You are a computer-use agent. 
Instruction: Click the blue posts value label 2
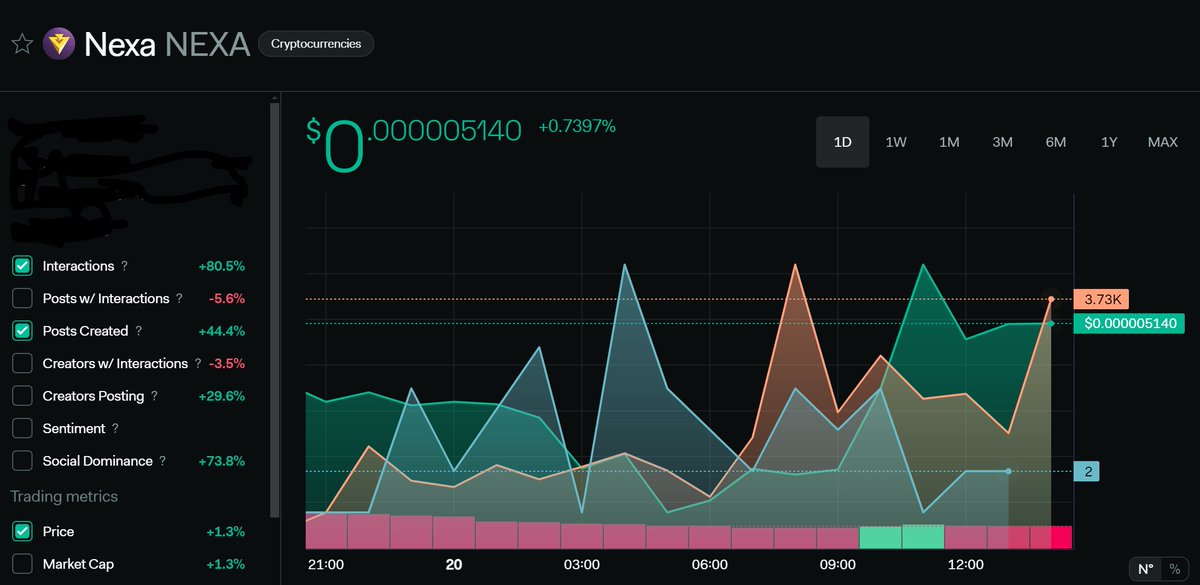pos(1087,471)
